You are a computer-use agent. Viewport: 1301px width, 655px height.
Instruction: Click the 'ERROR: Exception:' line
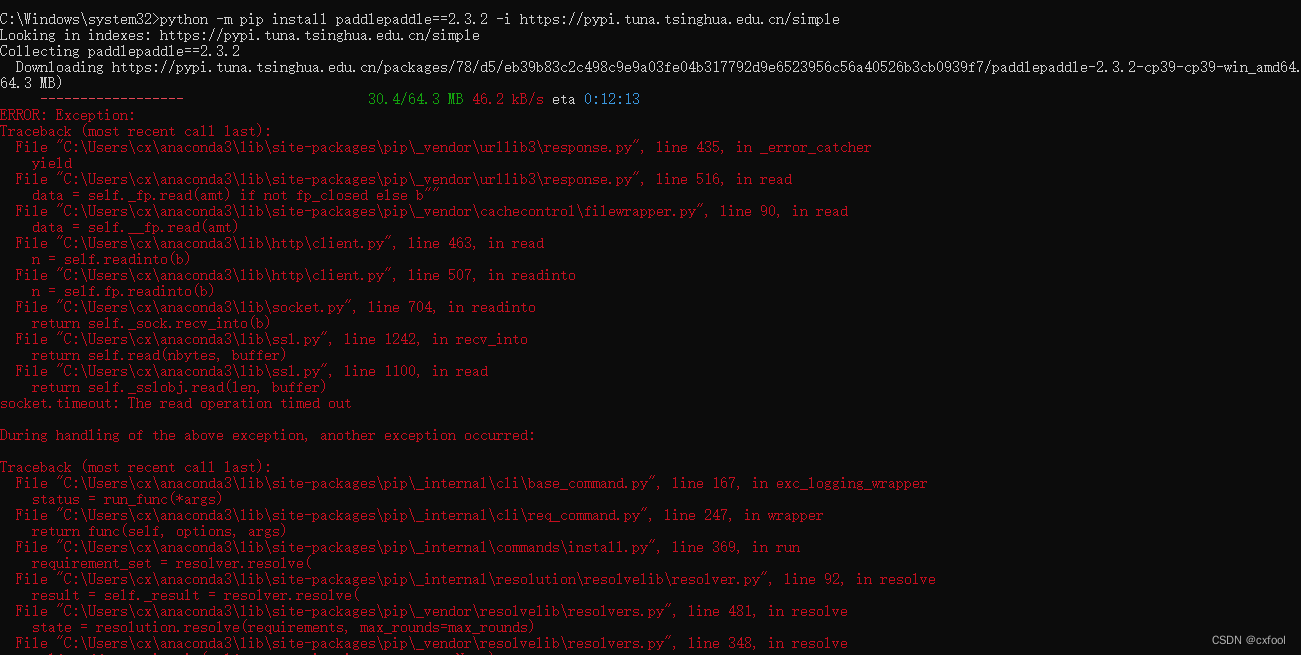(x=67, y=115)
